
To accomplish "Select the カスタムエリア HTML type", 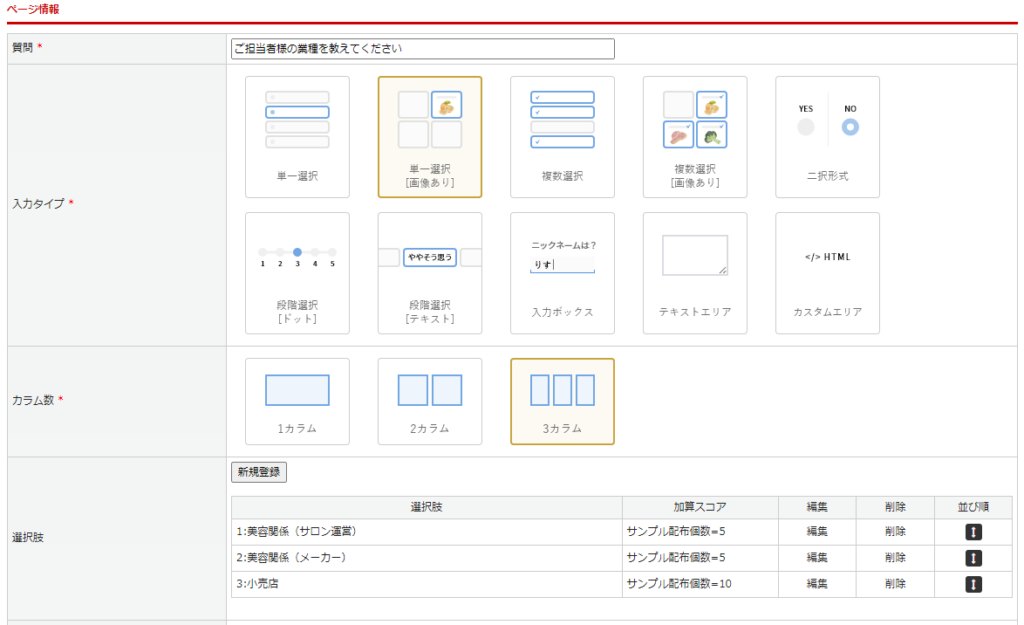I will [x=827, y=273].
